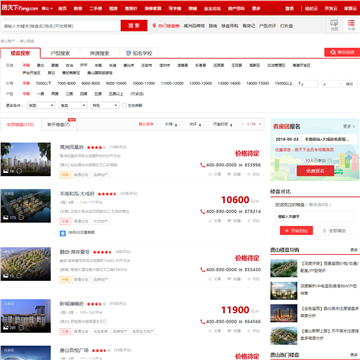This screenshot has width=360, height=360.
Task: Click the Fang.com logo
Action: point(20,8)
